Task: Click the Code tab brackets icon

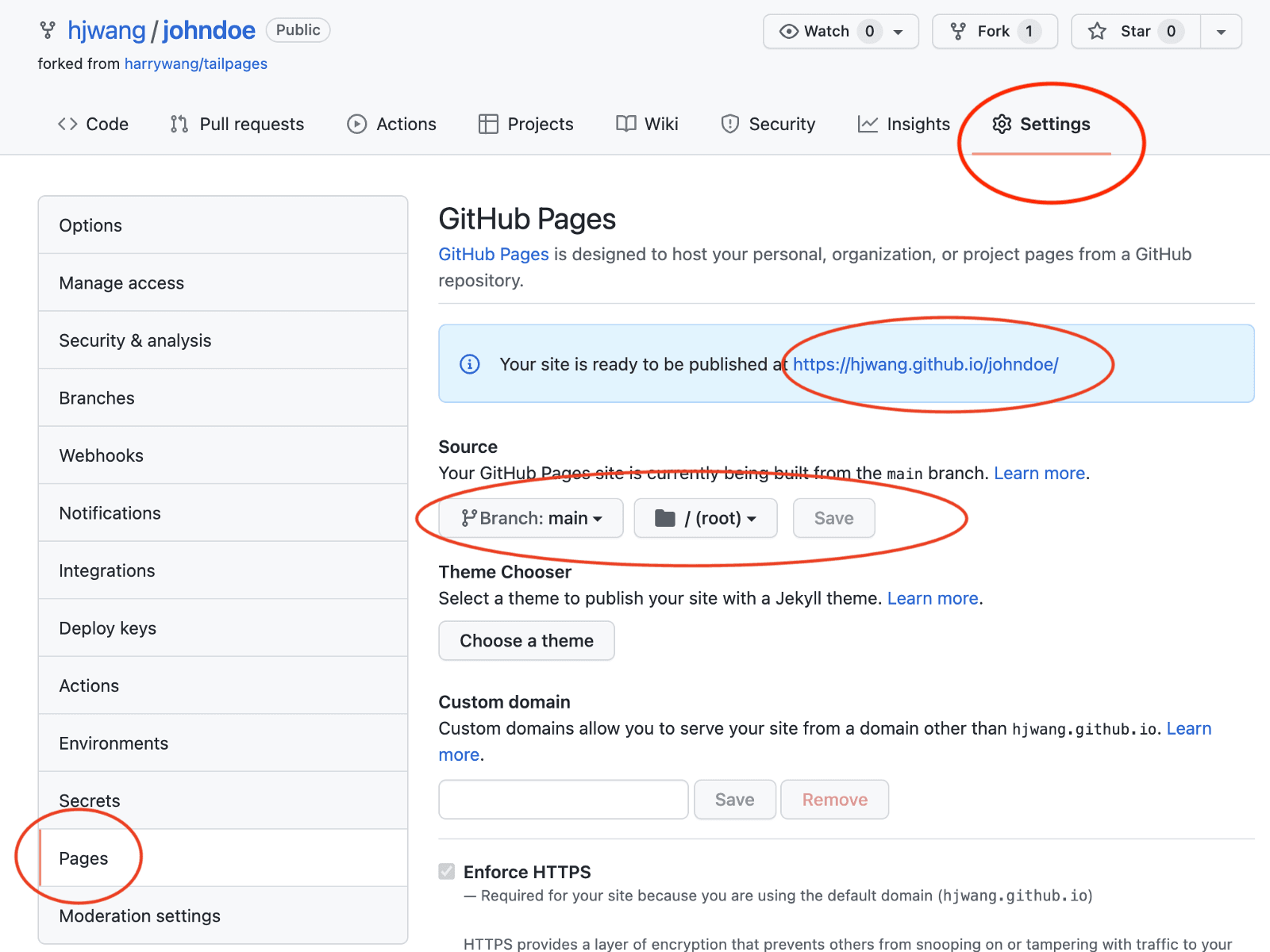Action: 67,125
